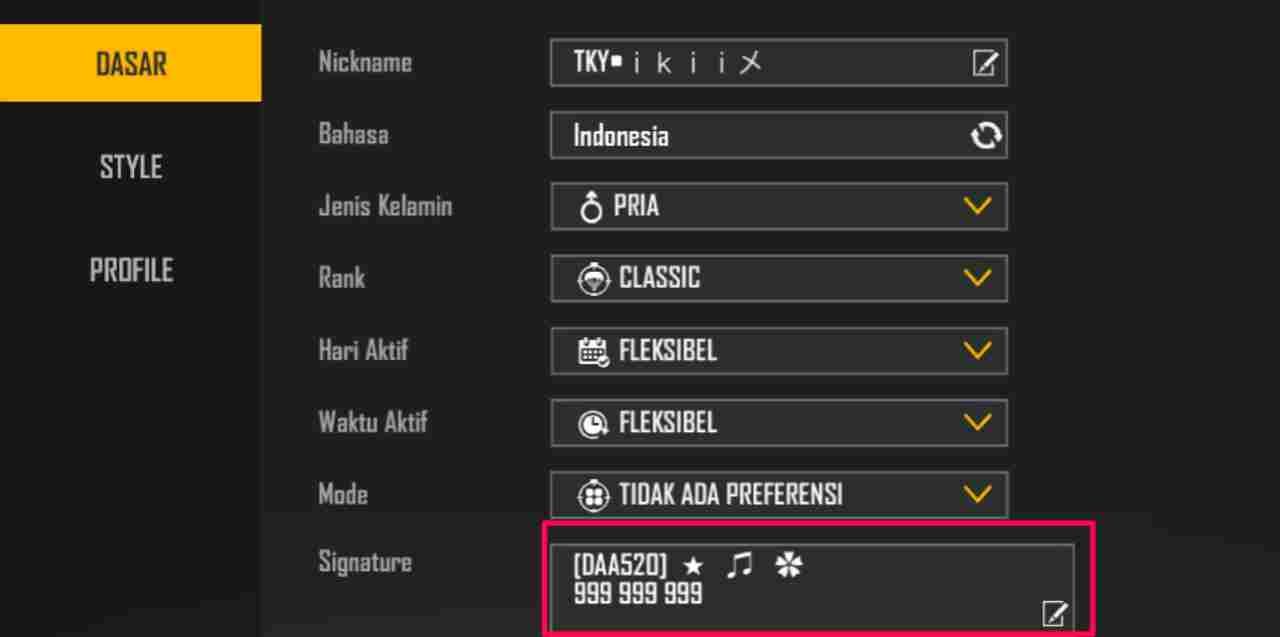
Task: Click the male gender symbol icon
Action: tap(591, 208)
